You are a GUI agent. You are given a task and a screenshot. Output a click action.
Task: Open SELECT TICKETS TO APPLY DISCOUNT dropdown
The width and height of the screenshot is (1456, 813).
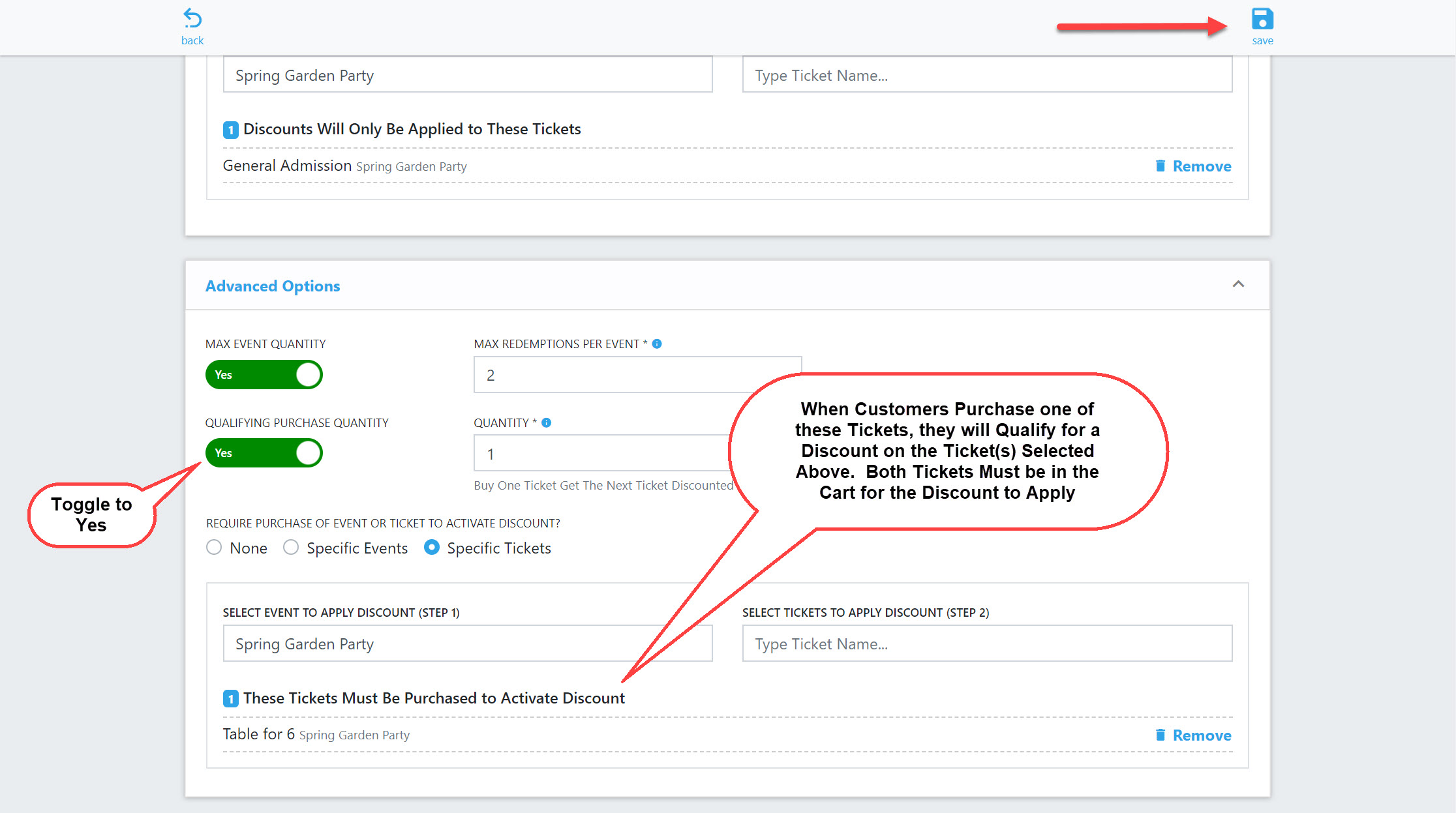pyautogui.click(x=988, y=643)
